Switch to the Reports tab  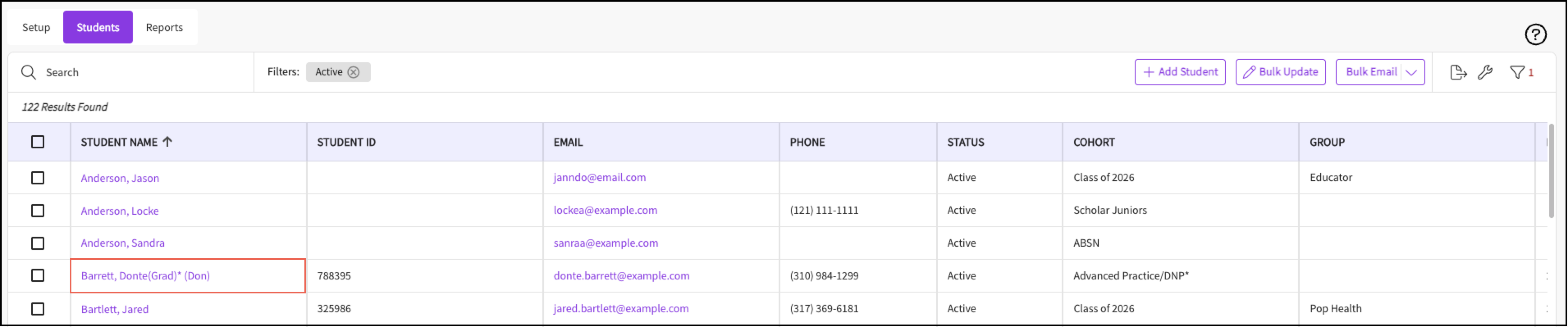165,27
